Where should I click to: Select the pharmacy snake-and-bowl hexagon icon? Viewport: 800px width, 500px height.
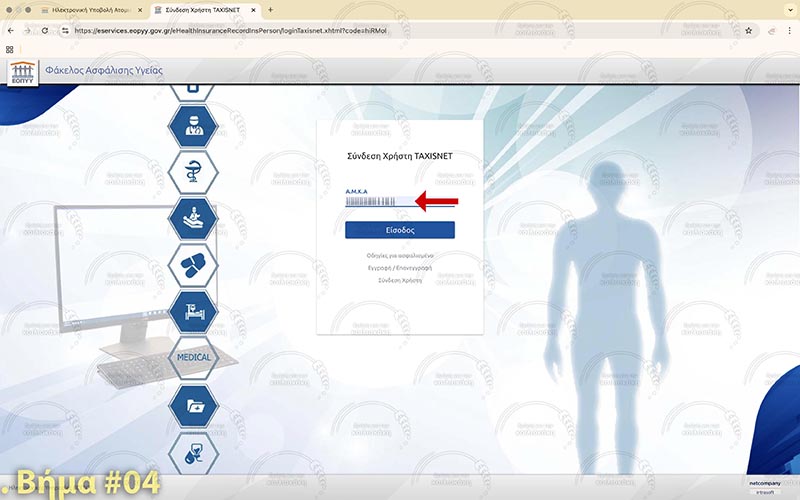click(193, 171)
